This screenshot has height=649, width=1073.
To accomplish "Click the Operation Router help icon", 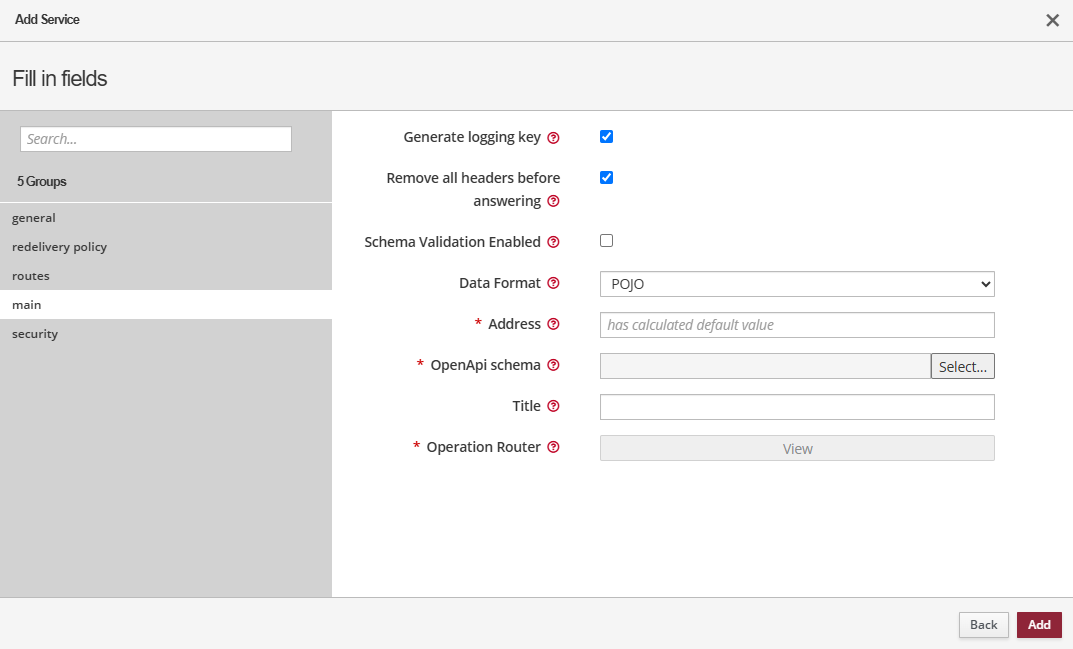I will pos(553,448).
